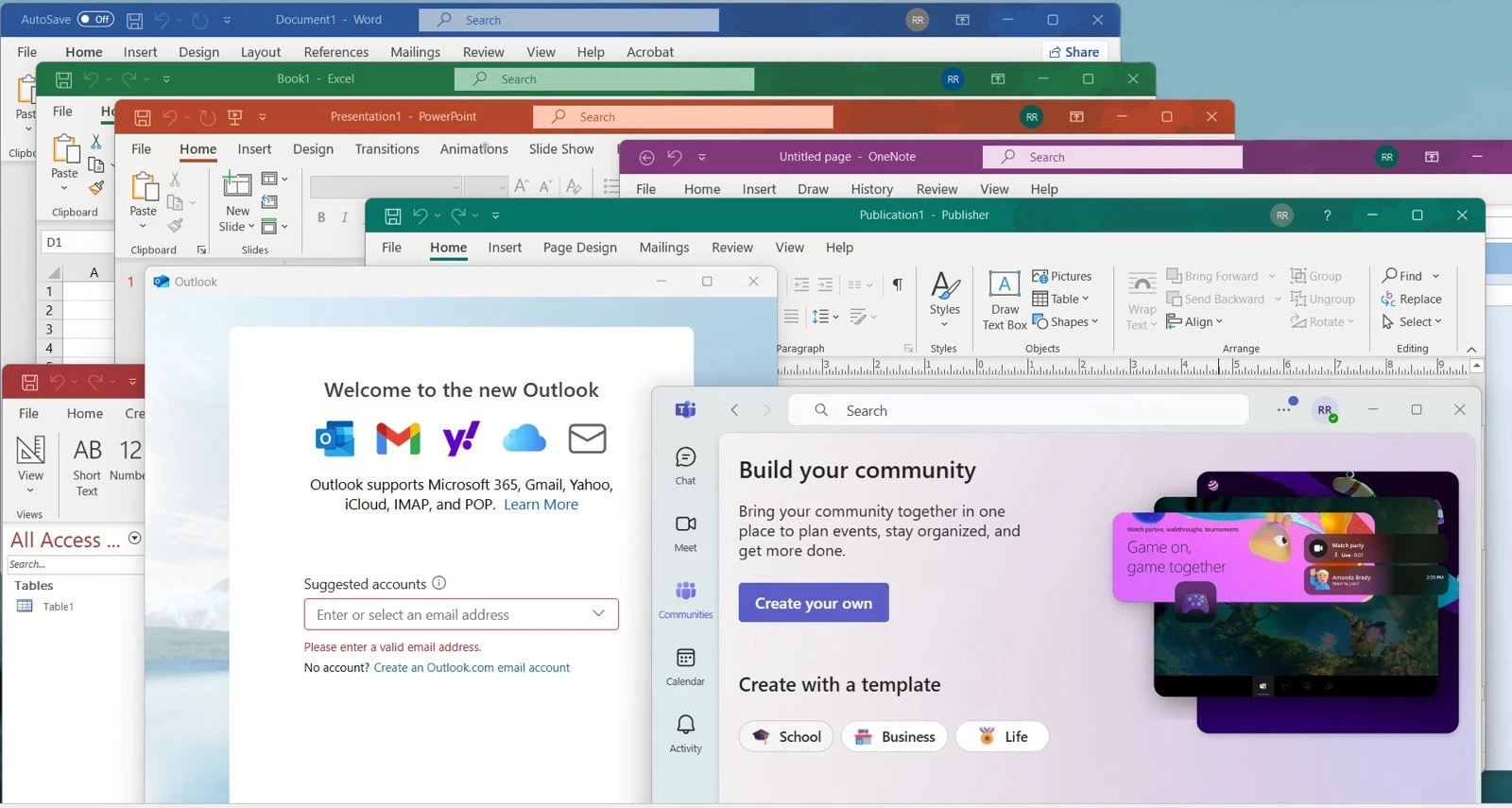
Task: Click the Teams more options ellipsis icon
Action: [1284, 409]
